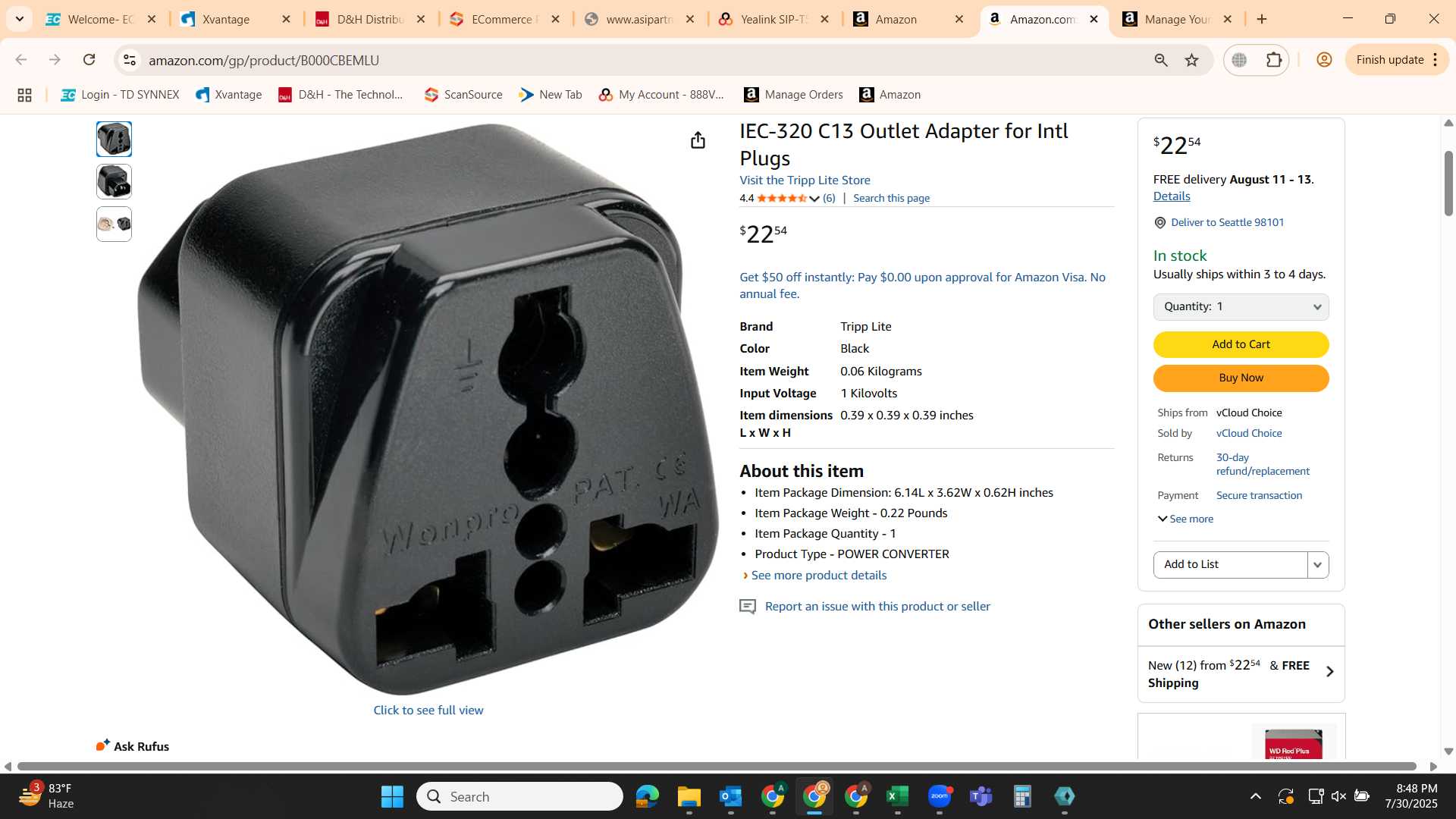Visit the Tripp Lite Store link
The height and width of the screenshot is (819, 1456).
click(x=805, y=180)
